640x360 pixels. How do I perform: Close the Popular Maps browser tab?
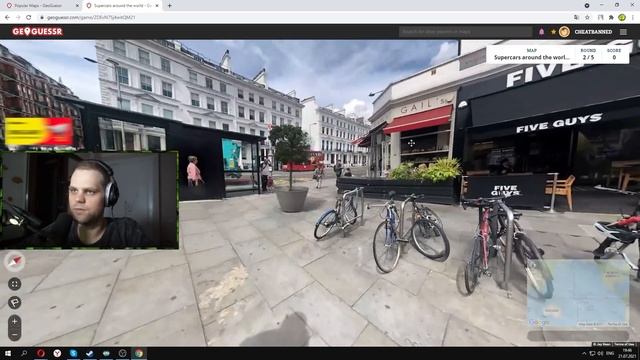77,6
